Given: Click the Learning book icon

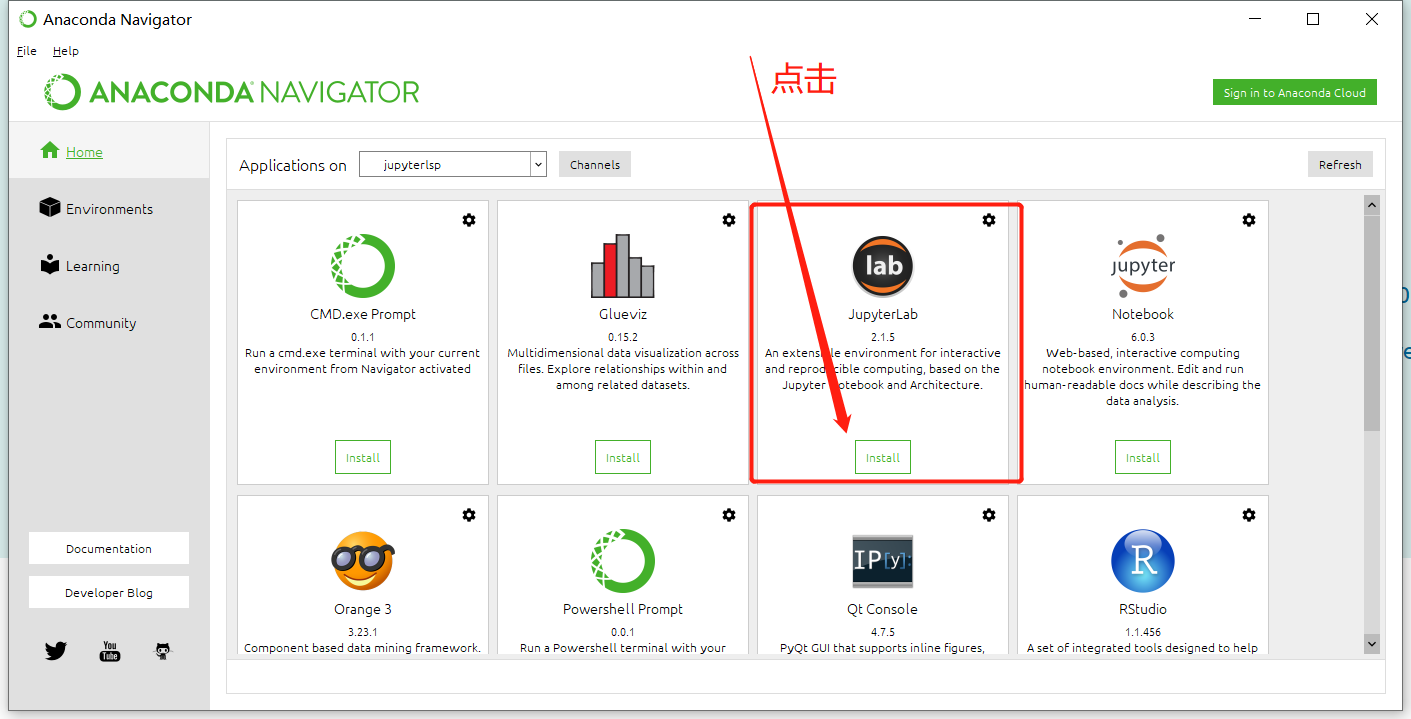Looking at the screenshot, I should pyautogui.click(x=50, y=264).
